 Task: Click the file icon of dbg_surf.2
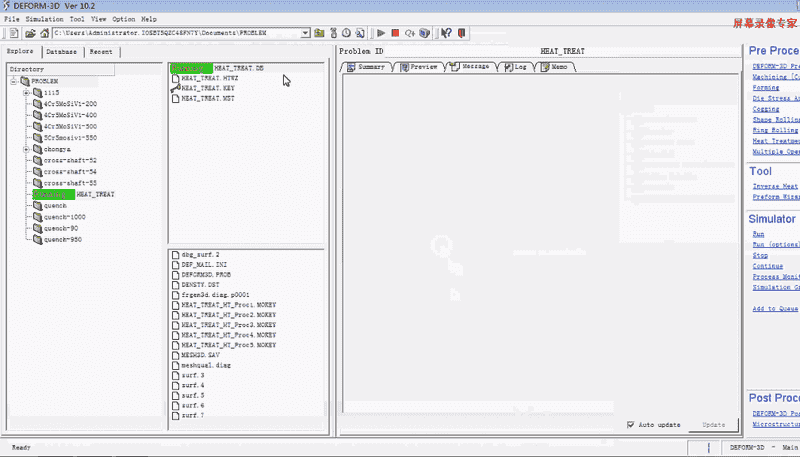pos(176,255)
